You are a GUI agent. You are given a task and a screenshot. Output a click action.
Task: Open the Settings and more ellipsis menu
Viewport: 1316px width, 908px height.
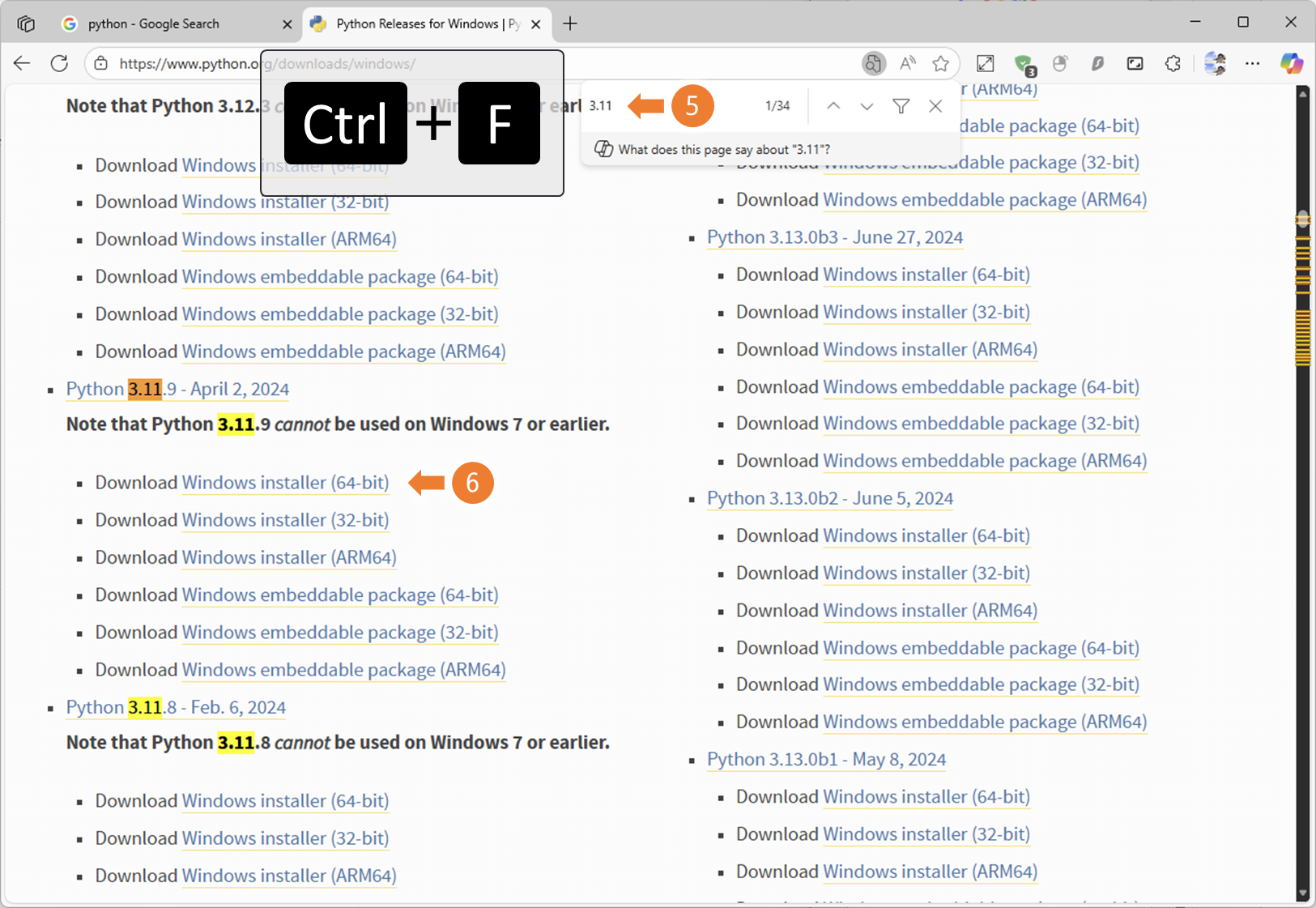1252,63
